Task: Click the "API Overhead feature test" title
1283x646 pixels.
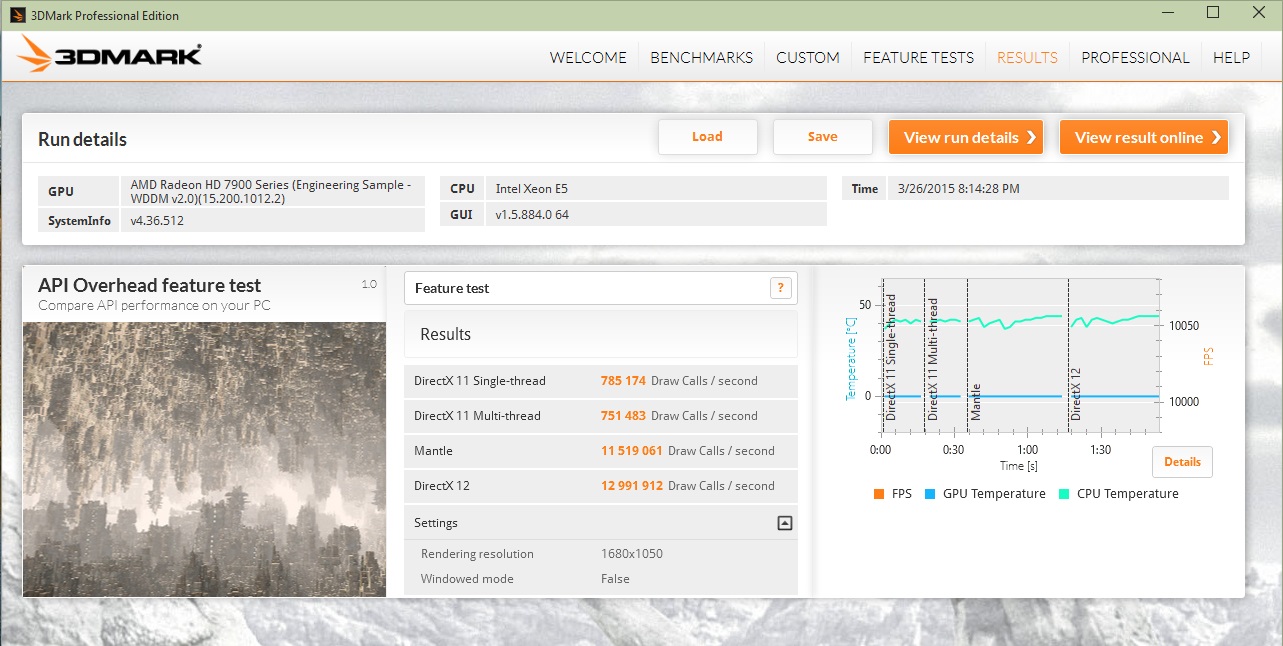Action: pos(150,285)
